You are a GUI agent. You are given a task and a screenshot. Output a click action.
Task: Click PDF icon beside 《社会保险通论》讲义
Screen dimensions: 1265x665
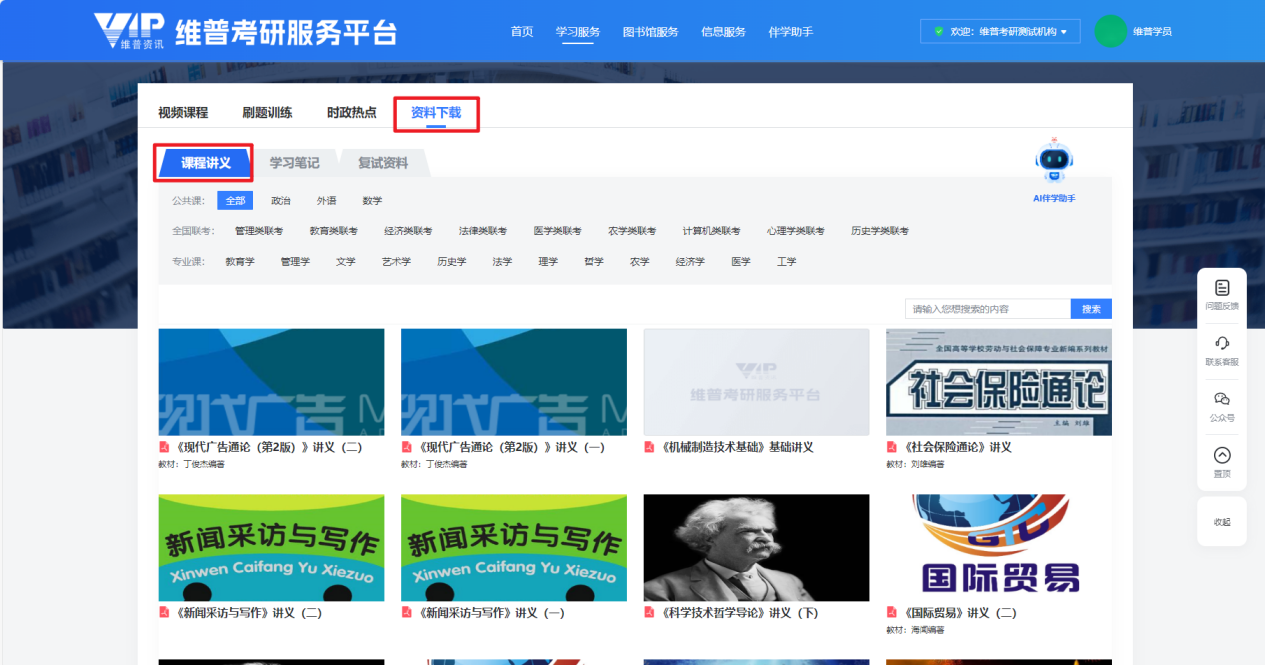tap(892, 447)
